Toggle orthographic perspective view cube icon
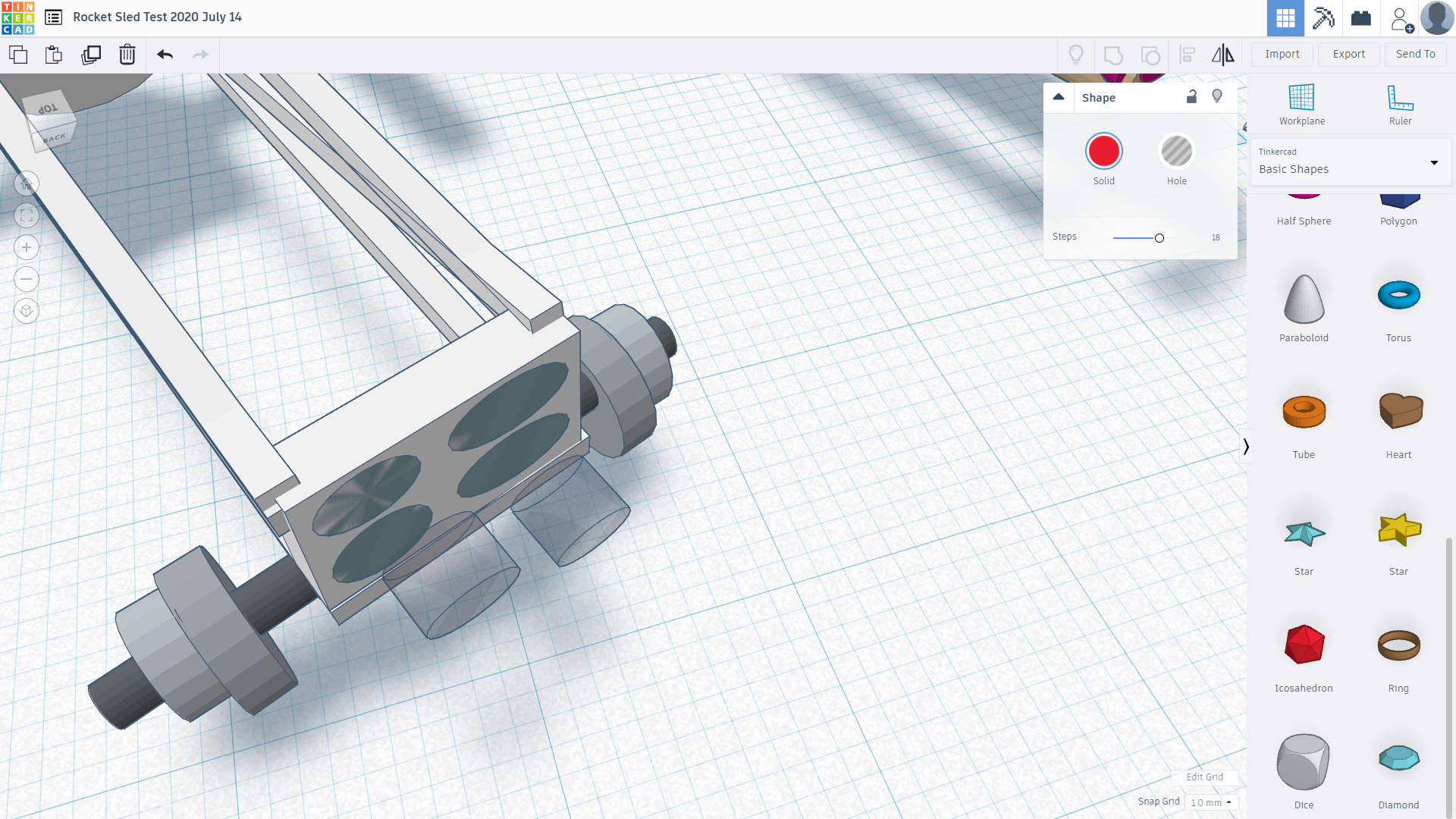This screenshot has height=819, width=1456. [x=27, y=311]
